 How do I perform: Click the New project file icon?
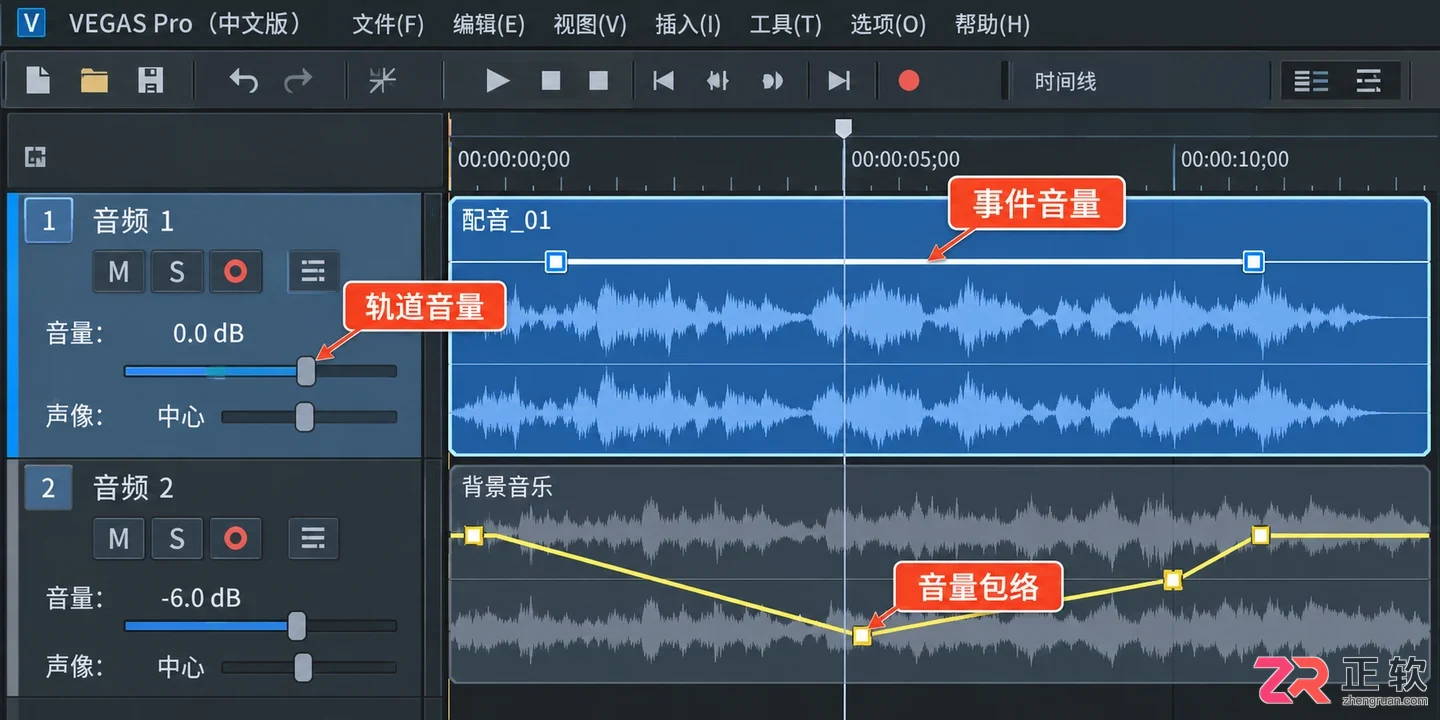pos(38,80)
